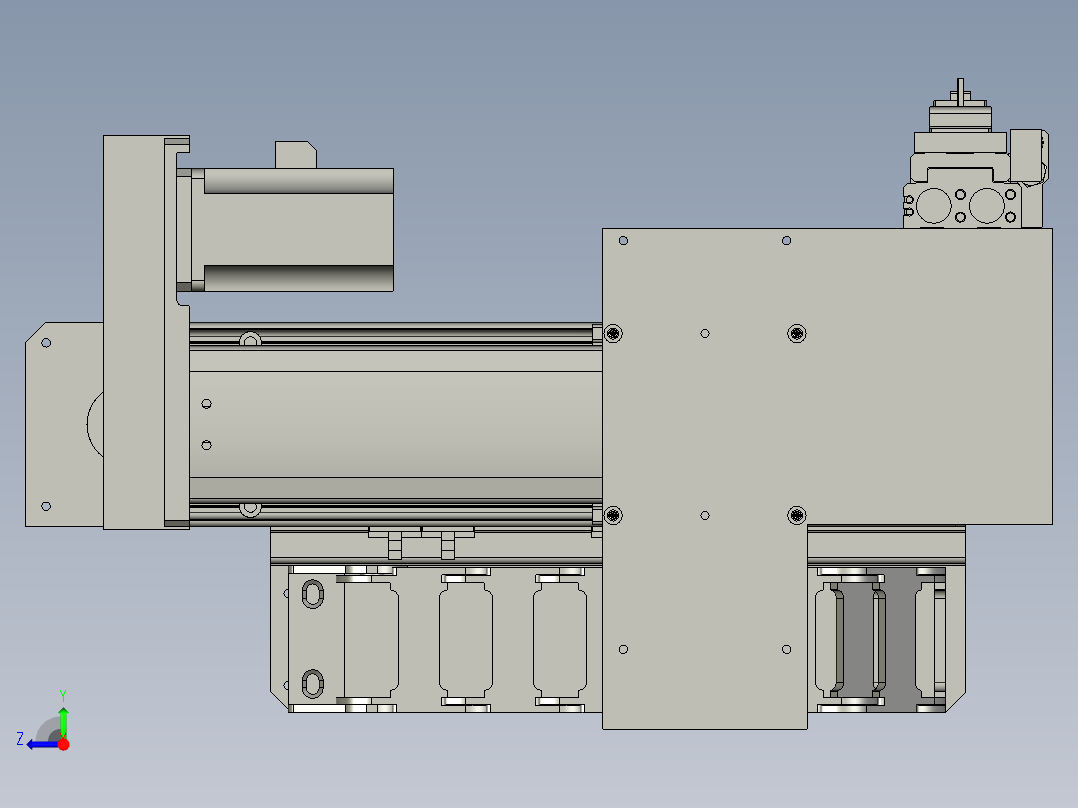Viewport: 1078px width, 808px height.
Task: Pick the small connector box on top of the motor
Action: (296, 155)
